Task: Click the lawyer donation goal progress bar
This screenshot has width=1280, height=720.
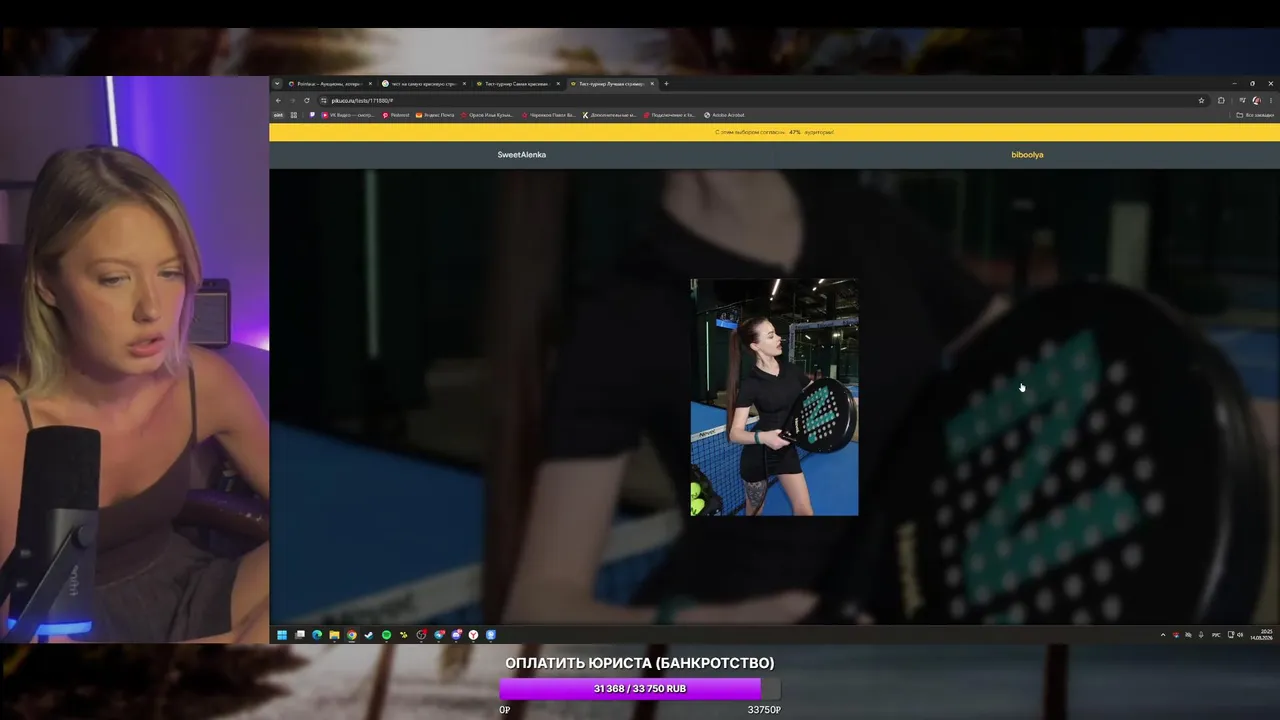Action: click(x=640, y=689)
